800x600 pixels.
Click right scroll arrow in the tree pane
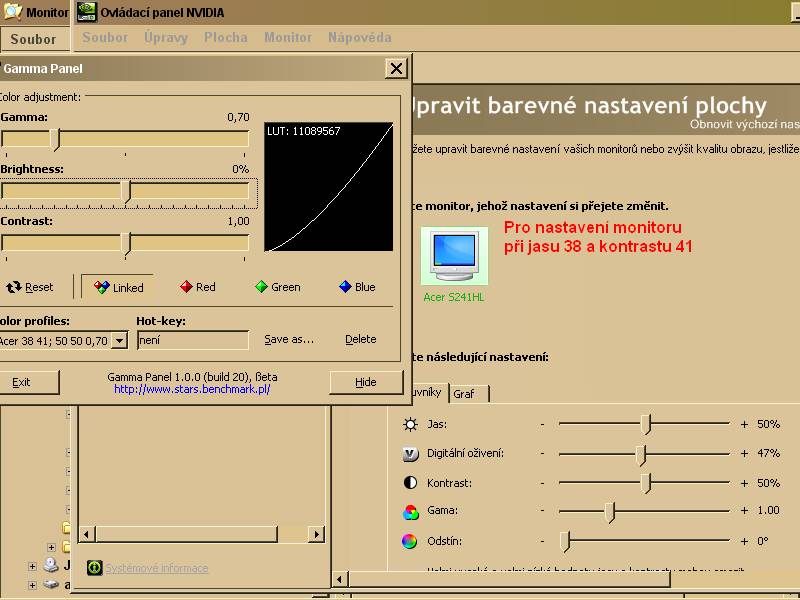click(317, 535)
